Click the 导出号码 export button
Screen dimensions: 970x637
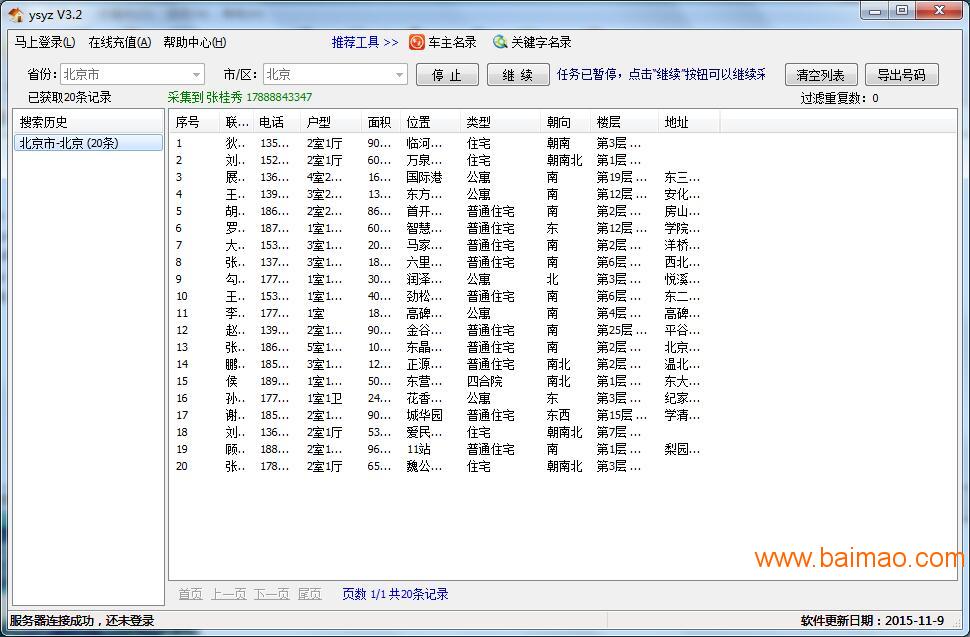click(x=901, y=75)
